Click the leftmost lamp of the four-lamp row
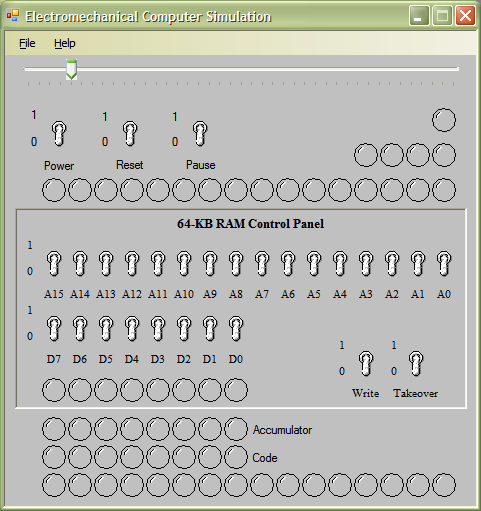This screenshot has width=481, height=511. [366, 155]
